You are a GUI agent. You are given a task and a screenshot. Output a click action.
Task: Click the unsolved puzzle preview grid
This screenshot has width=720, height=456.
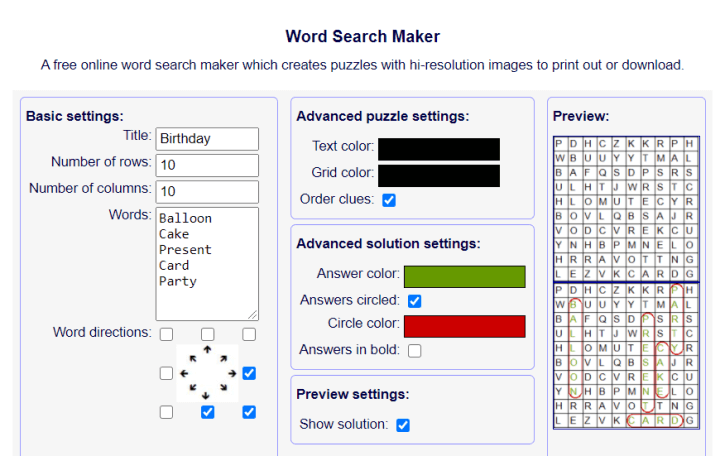[626, 208]
